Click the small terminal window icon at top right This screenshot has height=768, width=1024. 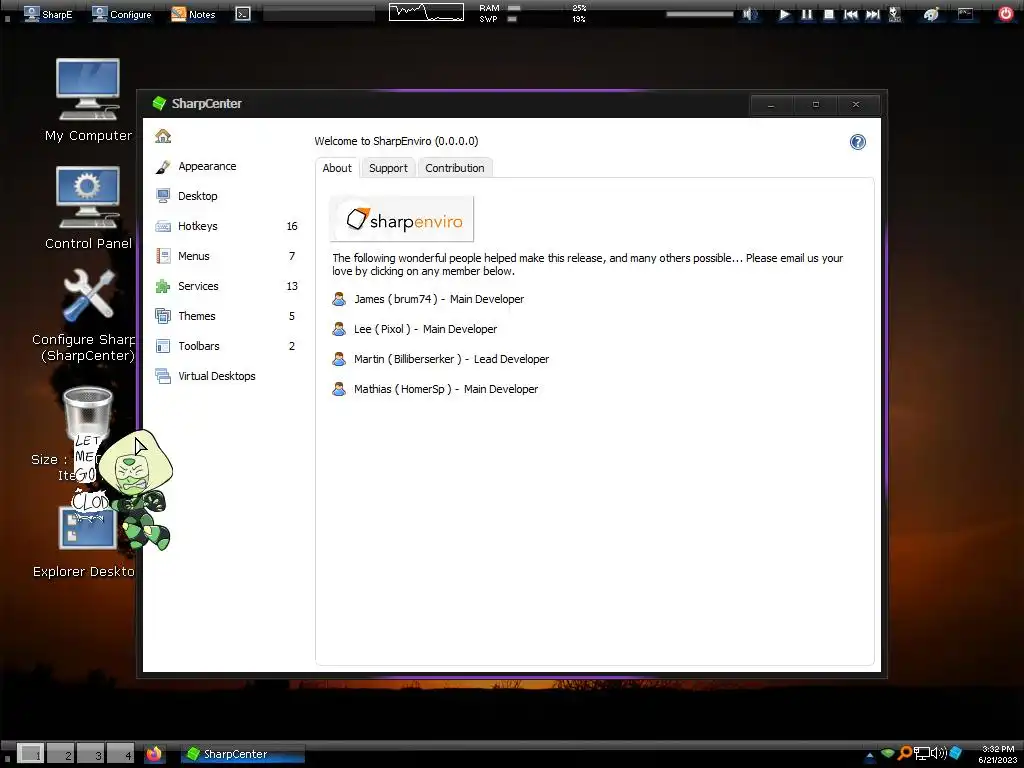(x=965, y=14)
